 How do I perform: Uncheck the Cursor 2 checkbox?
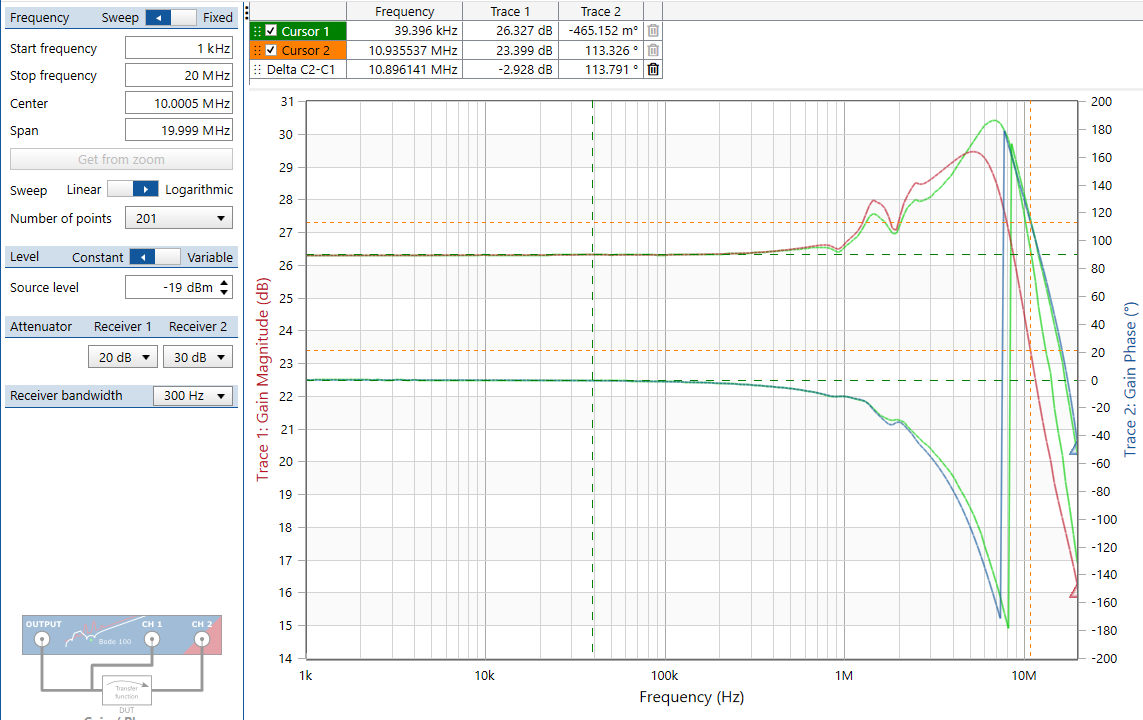tap(271, 50)
